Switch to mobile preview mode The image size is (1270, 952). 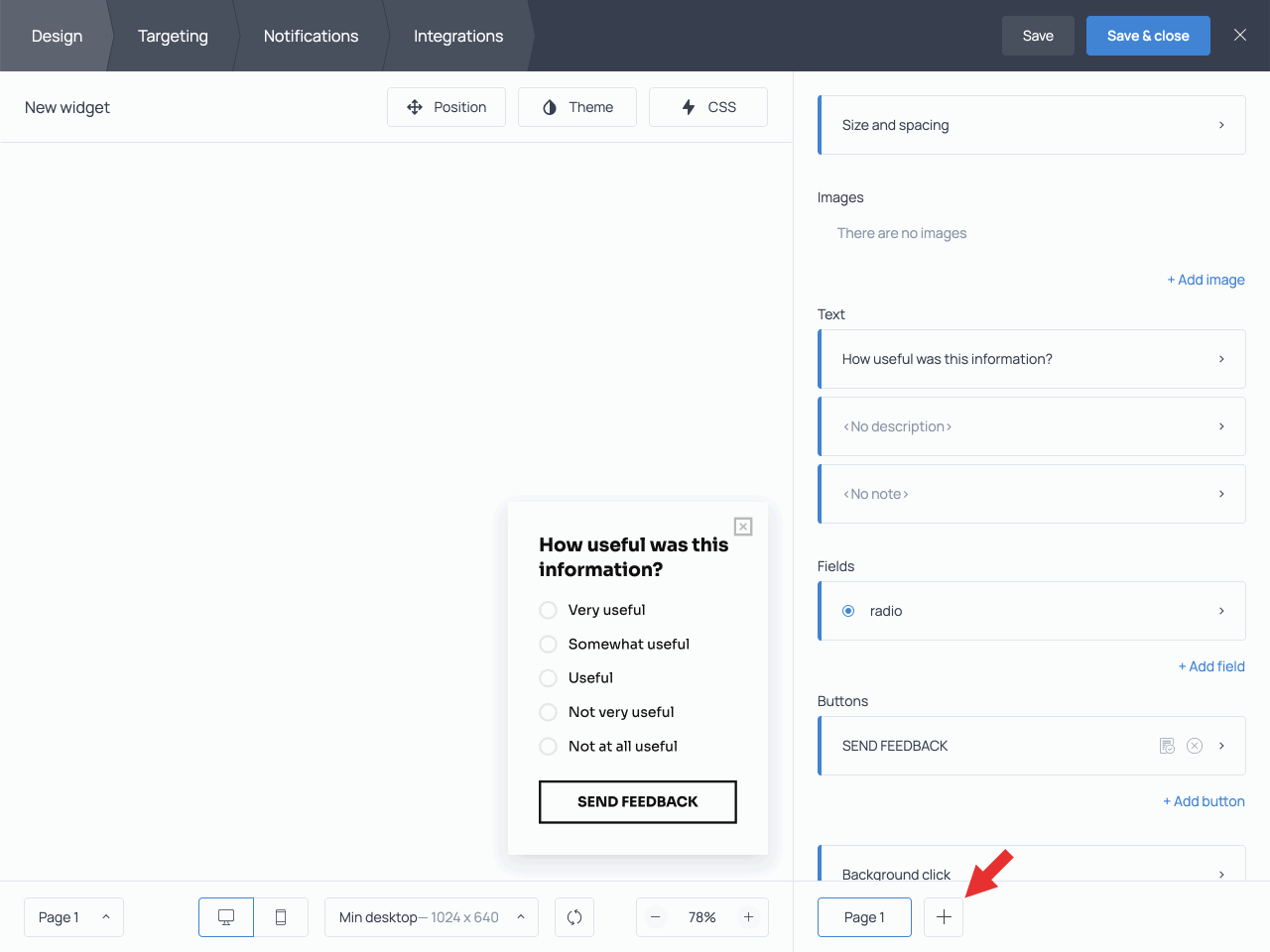[281, 917]
